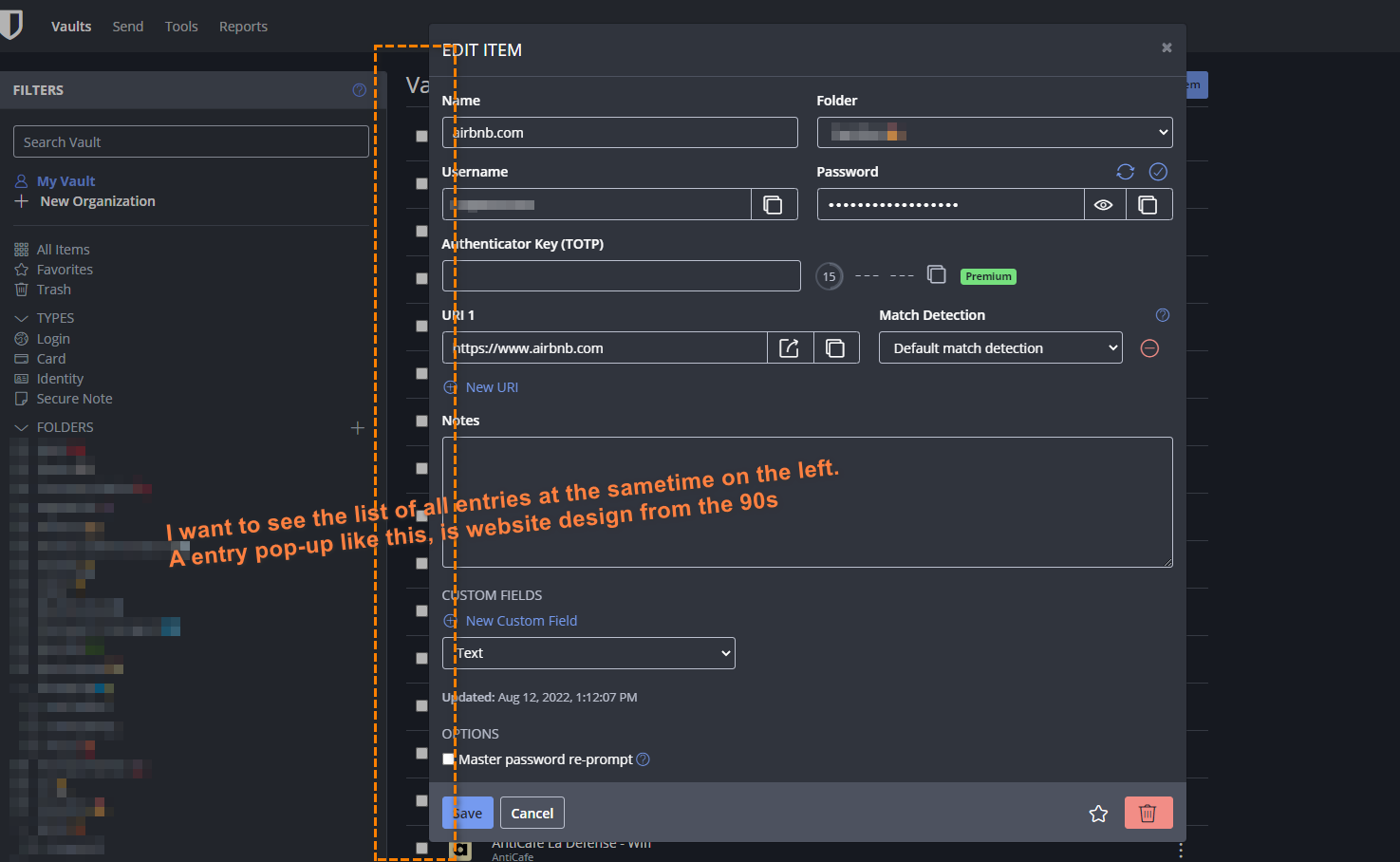Focus the Authenticator Key (TOTP) field
The image size is (1400, 862).
click(x=622, y=276)
